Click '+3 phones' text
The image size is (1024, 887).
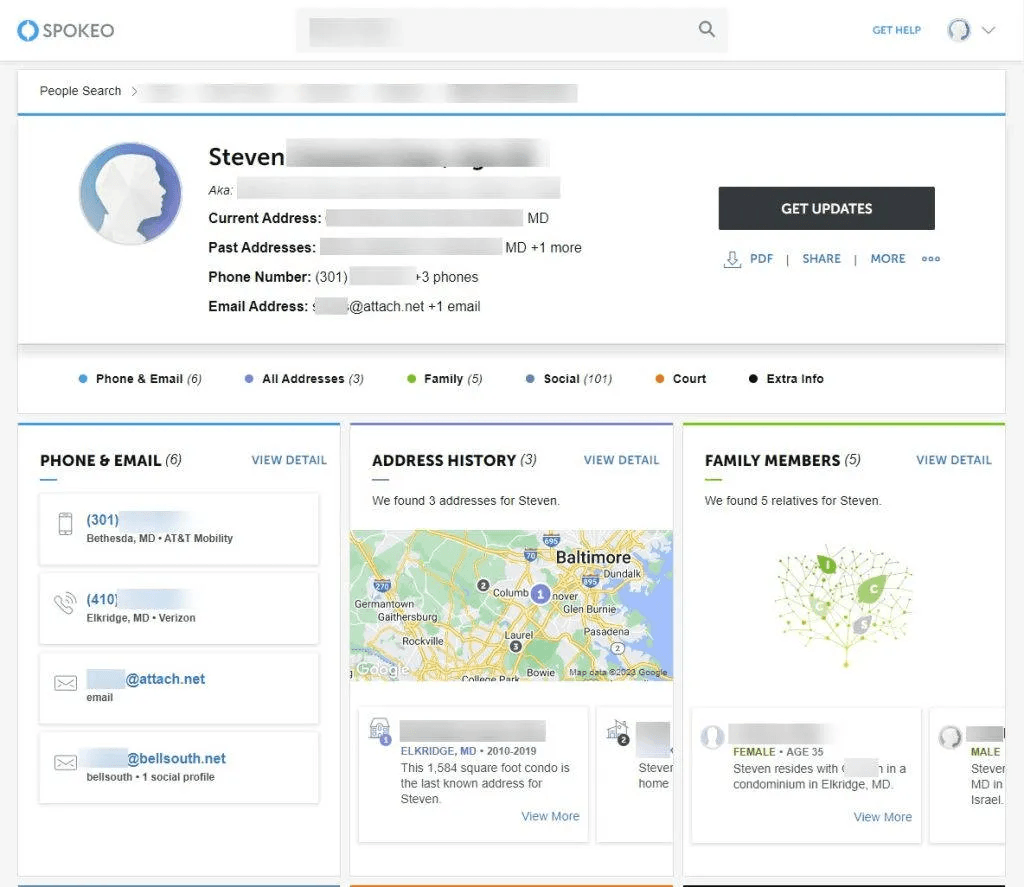click(447, 277)
